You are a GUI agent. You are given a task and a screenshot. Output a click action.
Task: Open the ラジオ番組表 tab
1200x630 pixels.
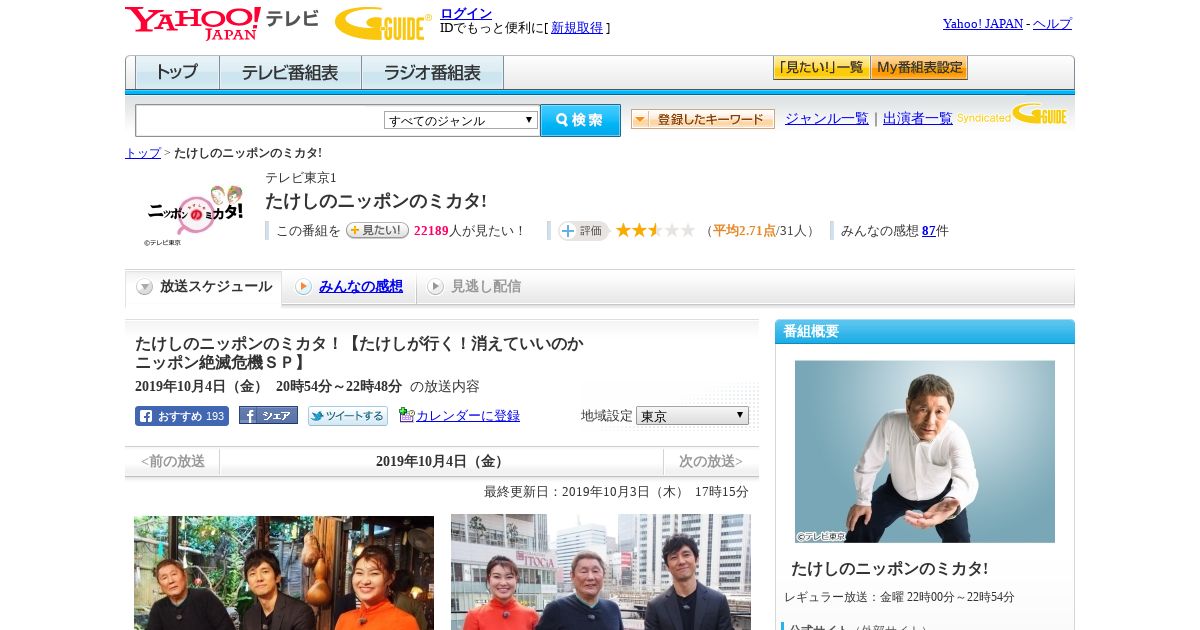pyautogui.click(x=432, y=73)
